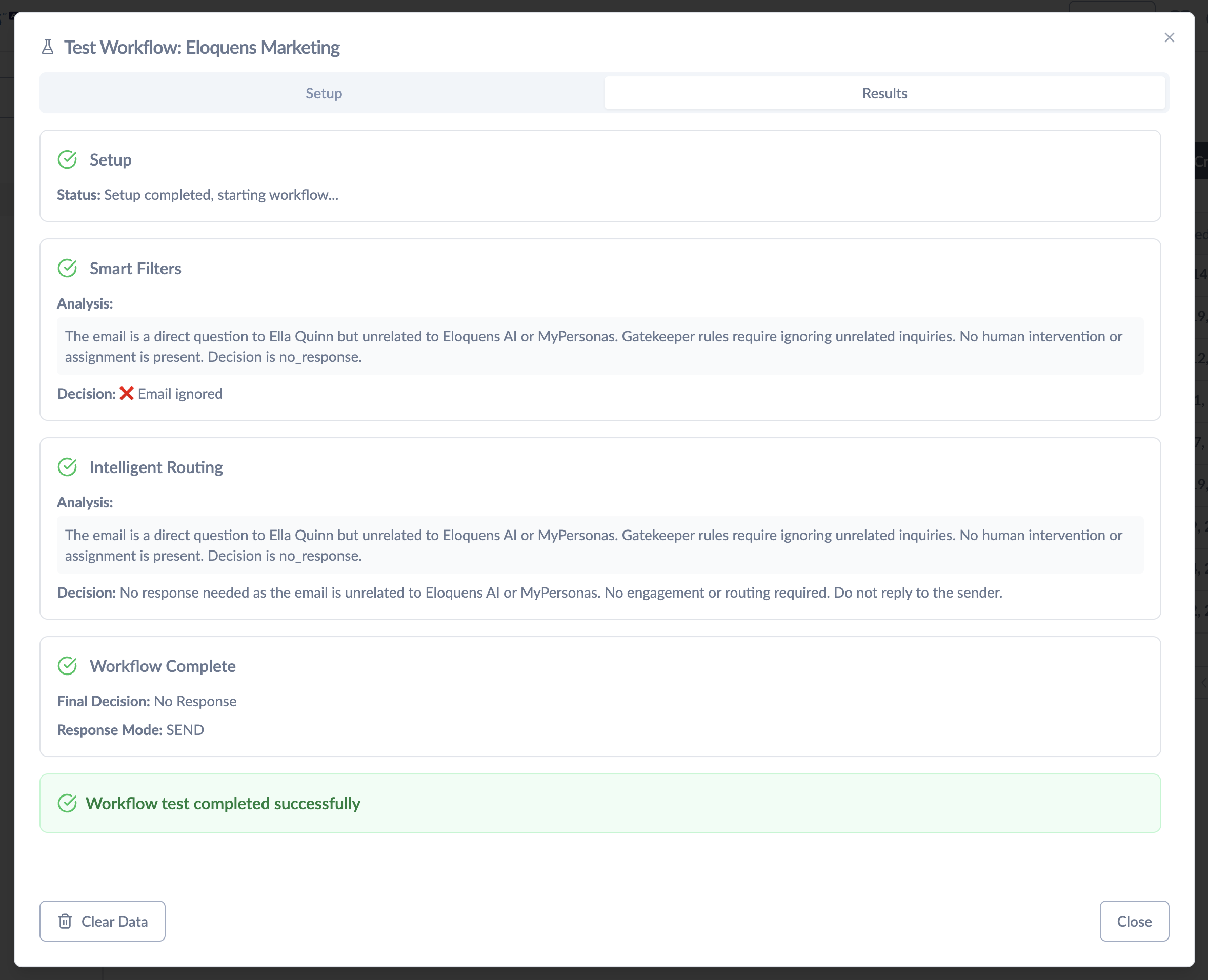Click the 'Final Decision: No Response' line
This screenshot has width=1208, height=980.
coord(147,701)
